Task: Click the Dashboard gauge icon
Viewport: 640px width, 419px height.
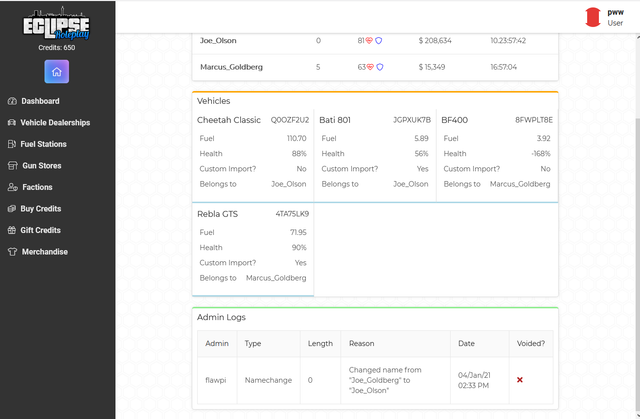Action: (12, 101)
